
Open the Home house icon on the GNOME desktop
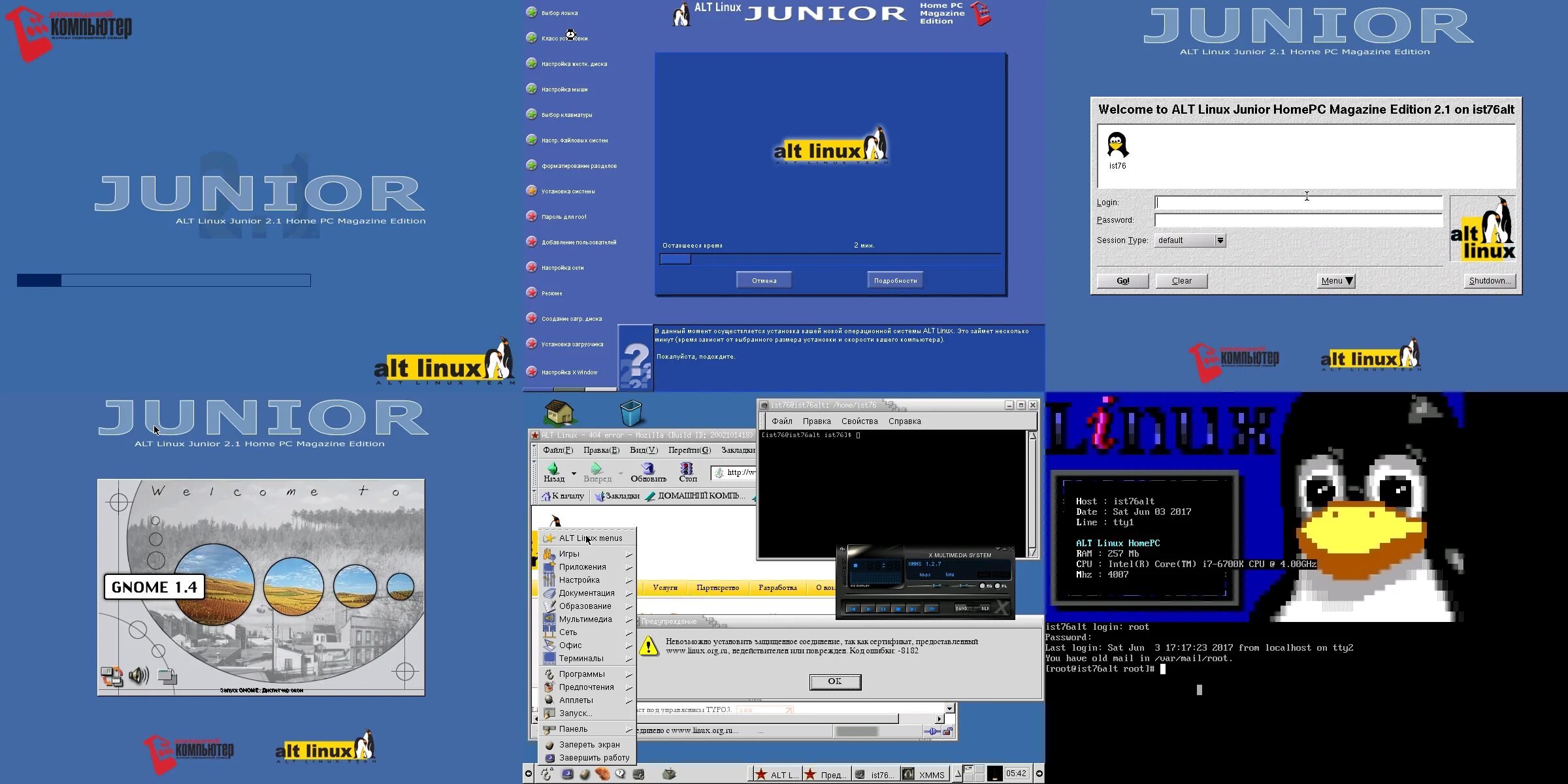pyautogui.click(x=559, y=413)
